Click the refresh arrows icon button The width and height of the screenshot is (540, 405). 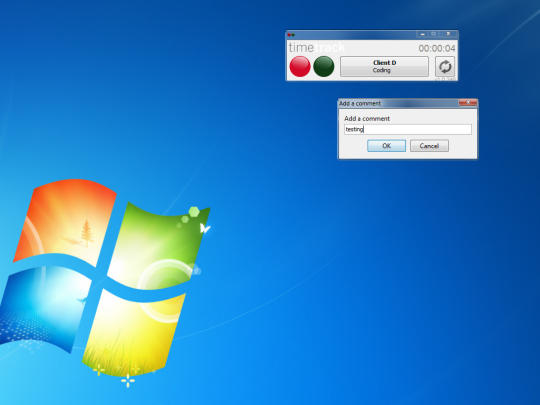[445, 66]
